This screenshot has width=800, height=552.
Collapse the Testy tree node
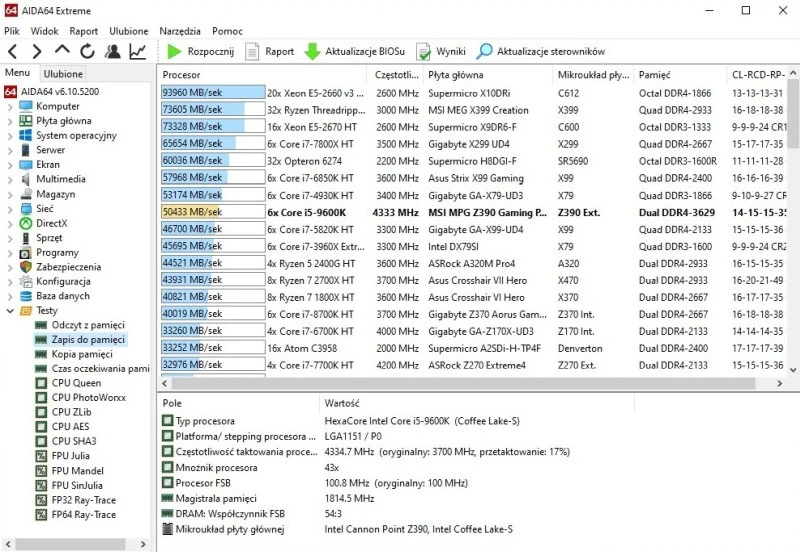click(x=10, y=311)
